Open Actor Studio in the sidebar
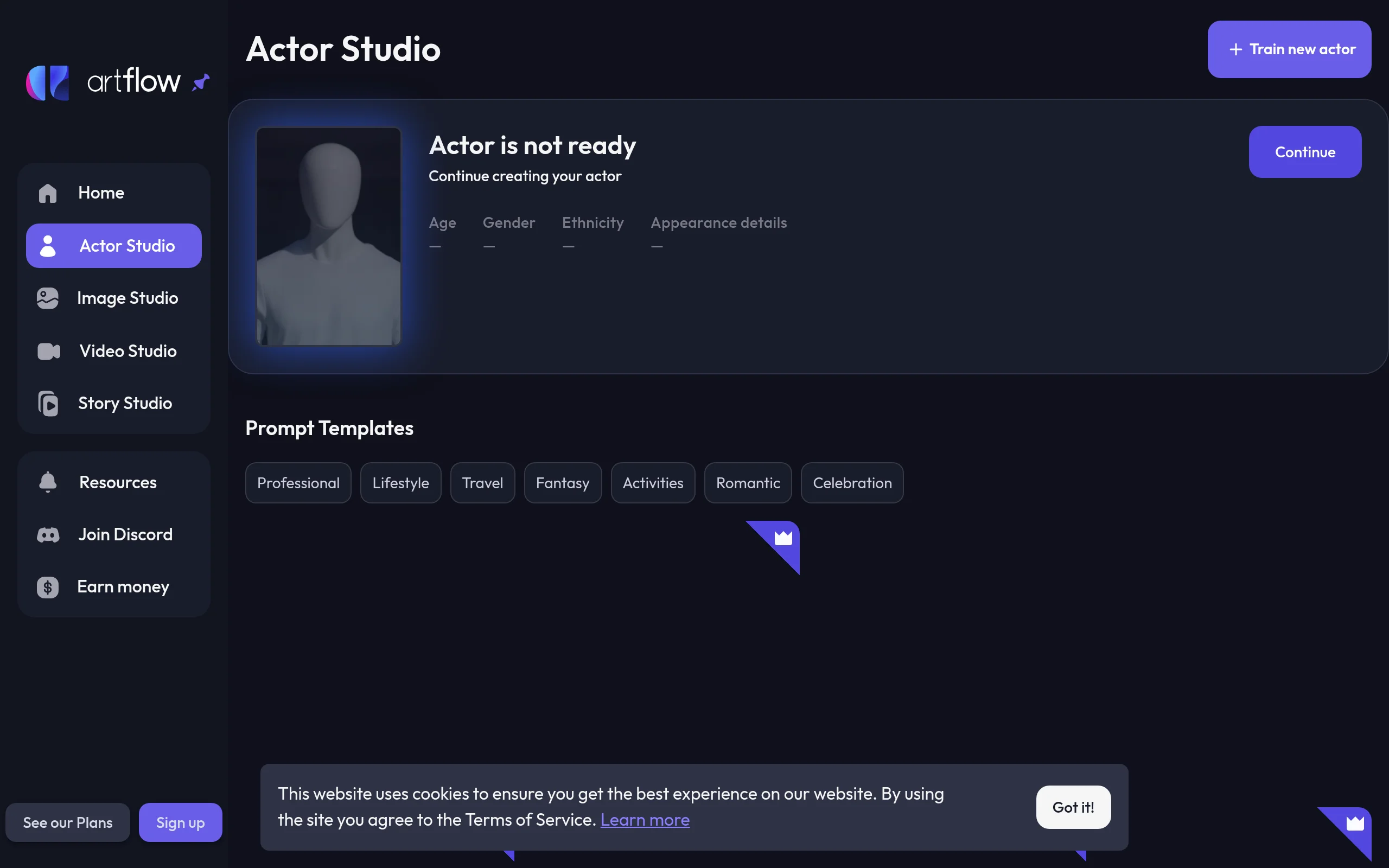 113,246
